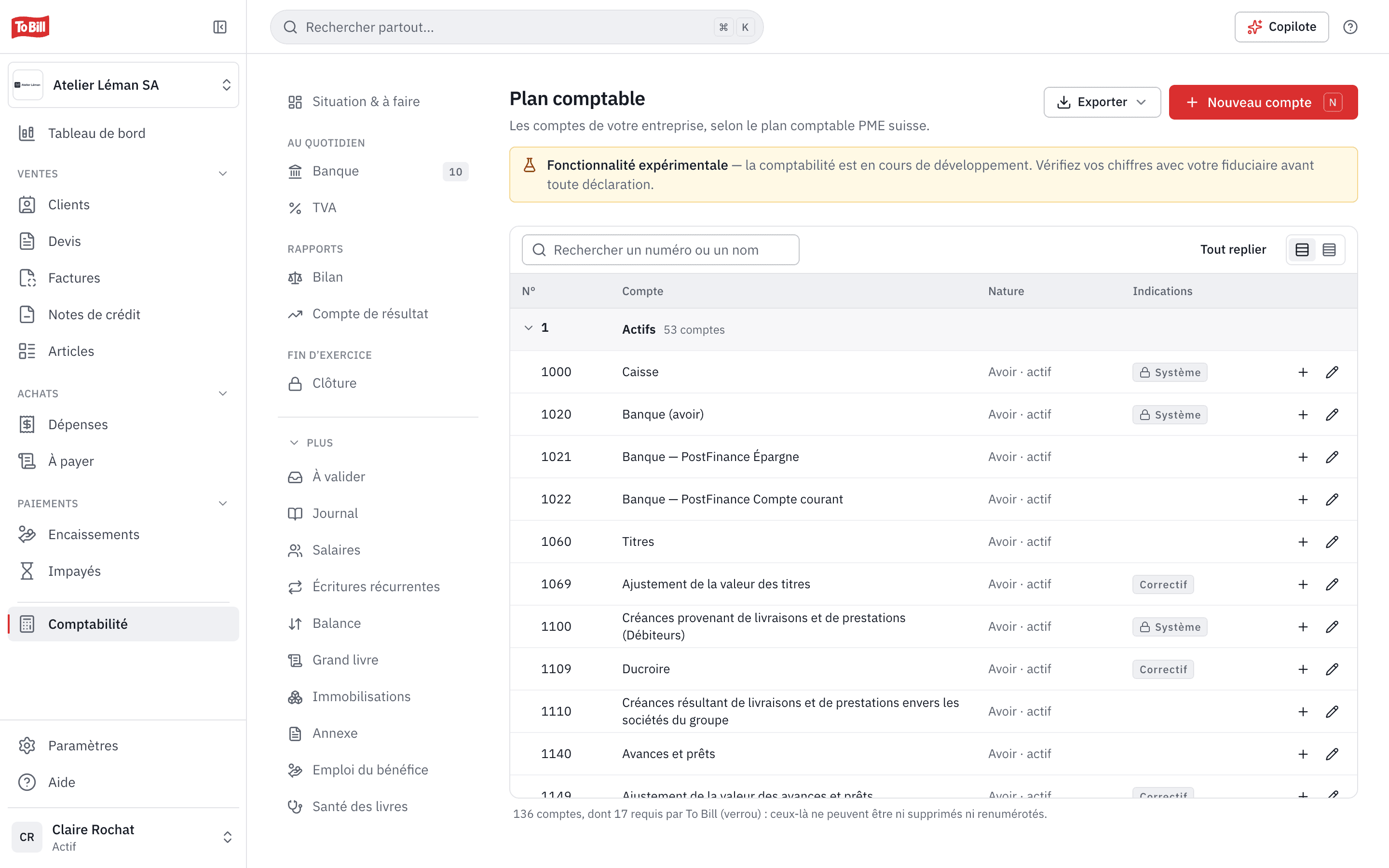1389x868 pixels.
Task: Open the Journal page
Action: click(378, 514)
